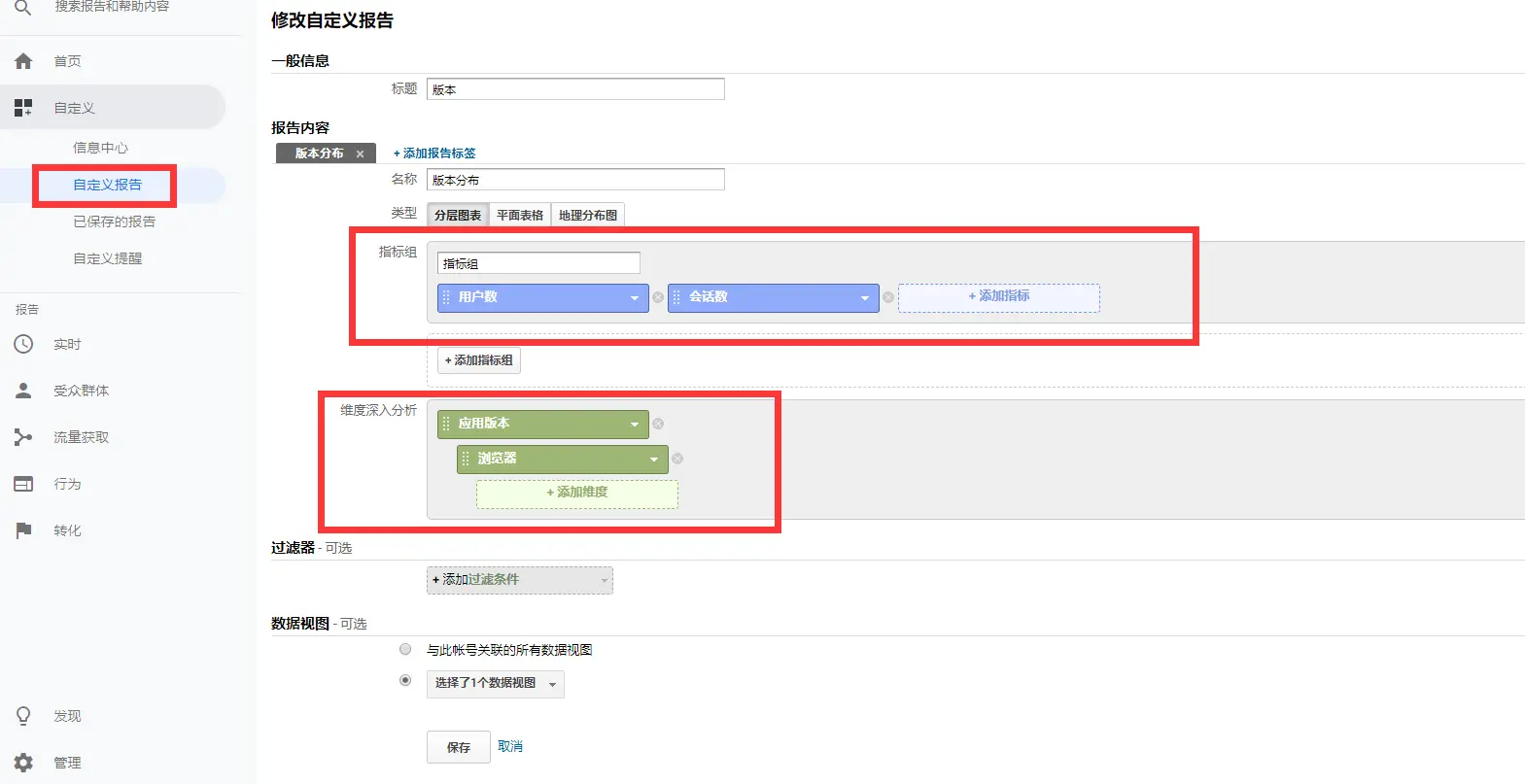Image resolution: width=1525 pixels, height=784 pixels.
Task: Click the 行为 behavior panel icon
Action: click(x=23, y=484)
